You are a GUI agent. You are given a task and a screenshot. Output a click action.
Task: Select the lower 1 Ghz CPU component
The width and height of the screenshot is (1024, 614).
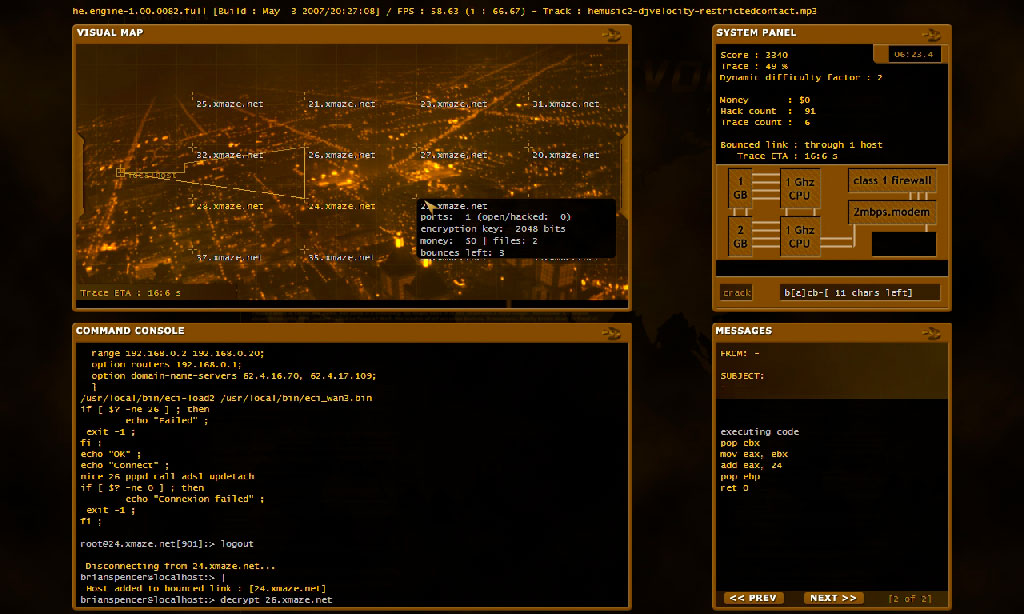click(x=799, y=238)
